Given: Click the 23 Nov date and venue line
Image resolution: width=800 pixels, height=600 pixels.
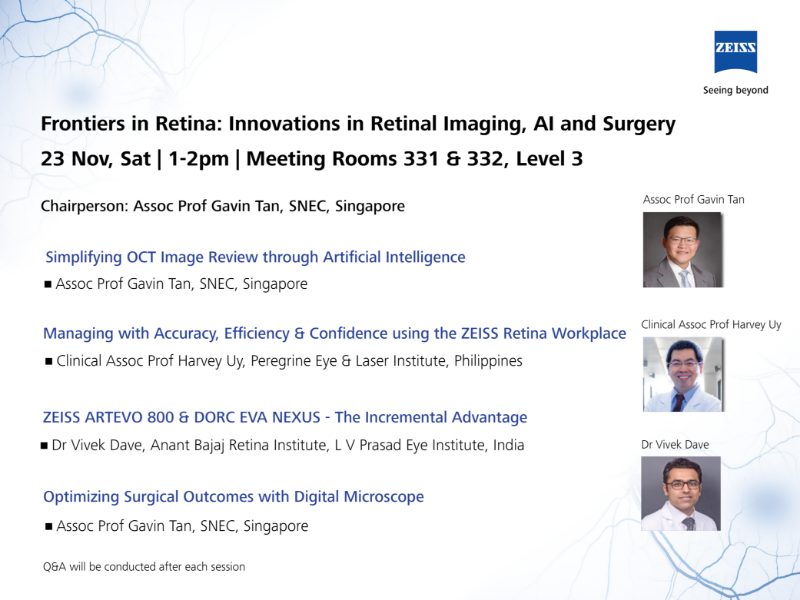Looking at the screenshot, I should pos(311,158).
